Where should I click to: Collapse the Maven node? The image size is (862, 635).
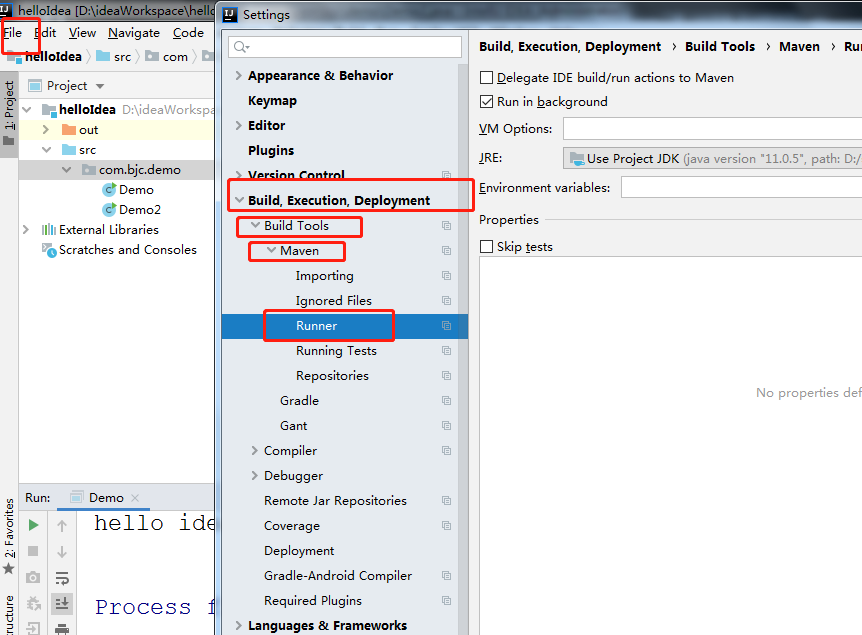point(271,250)
